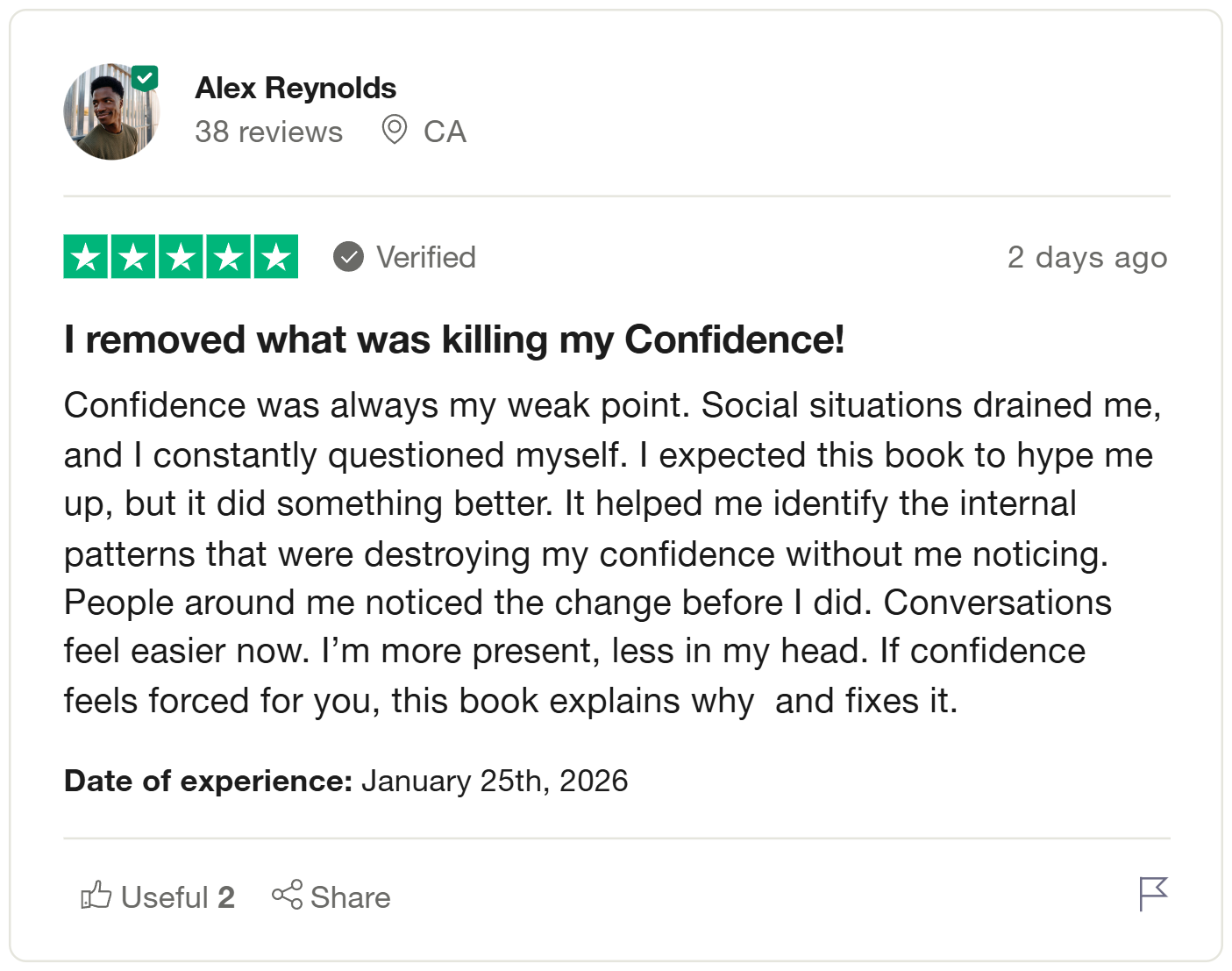
Task: Click the Verified text label
Action: [426, 257]
